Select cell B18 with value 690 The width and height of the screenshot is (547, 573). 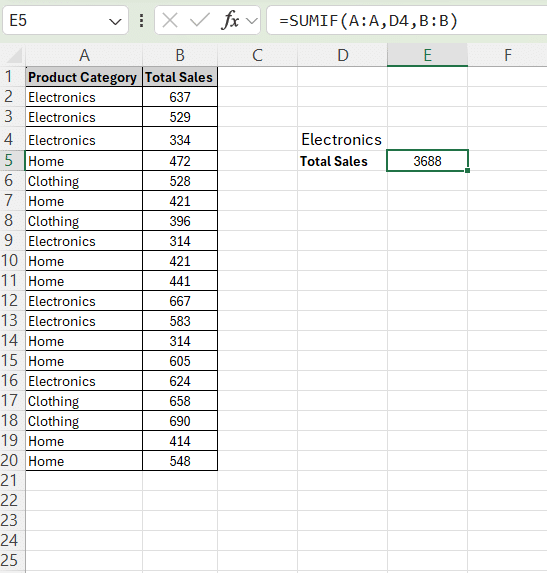click(180, 421)
